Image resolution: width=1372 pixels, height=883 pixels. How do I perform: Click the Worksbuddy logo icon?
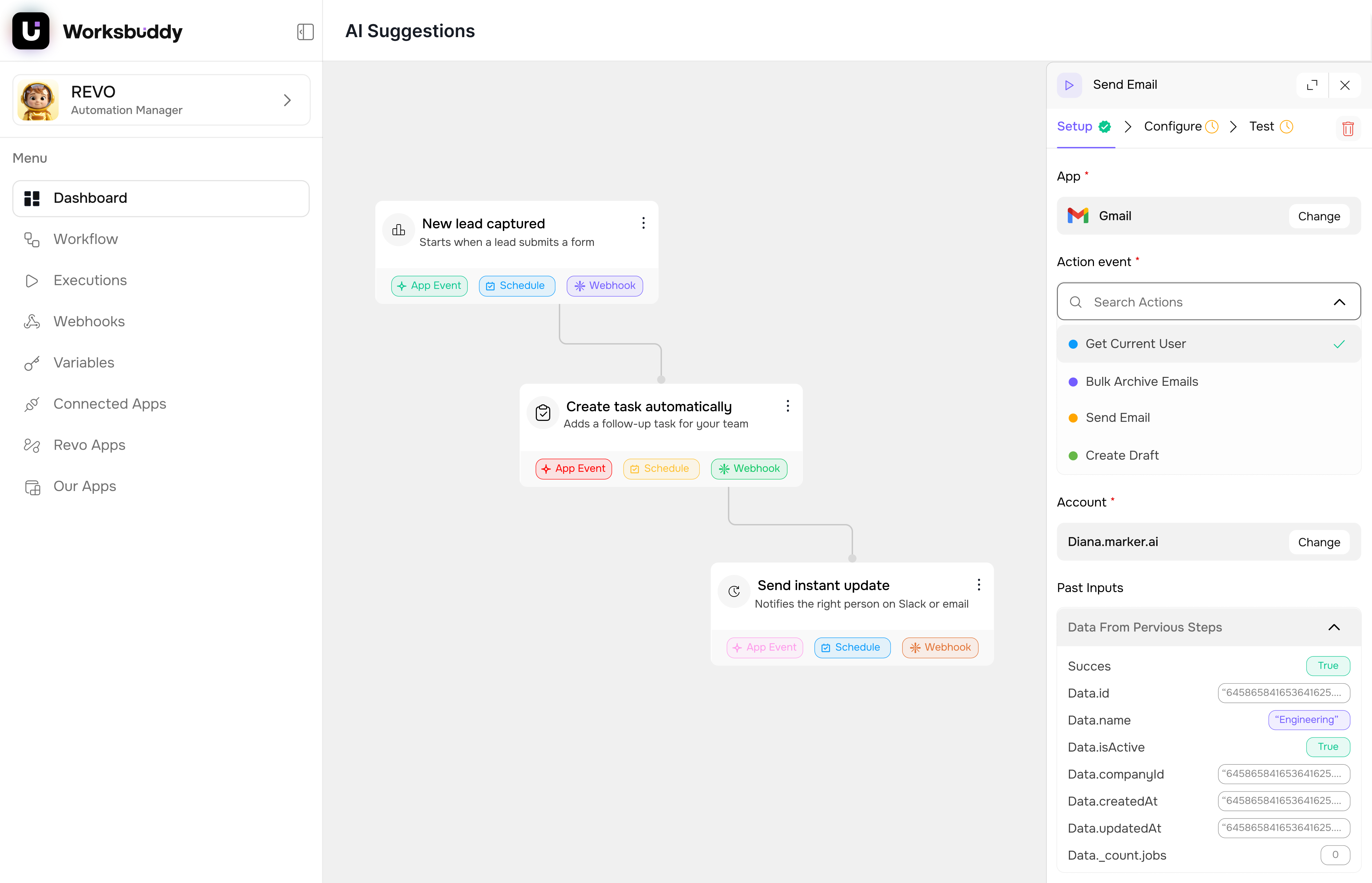30,31
